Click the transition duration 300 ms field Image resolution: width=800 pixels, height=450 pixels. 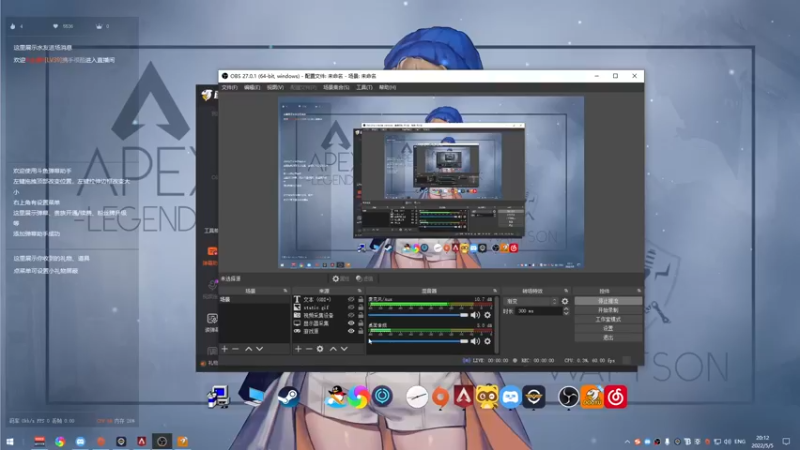pyautogui.click(x=538, y=311)
